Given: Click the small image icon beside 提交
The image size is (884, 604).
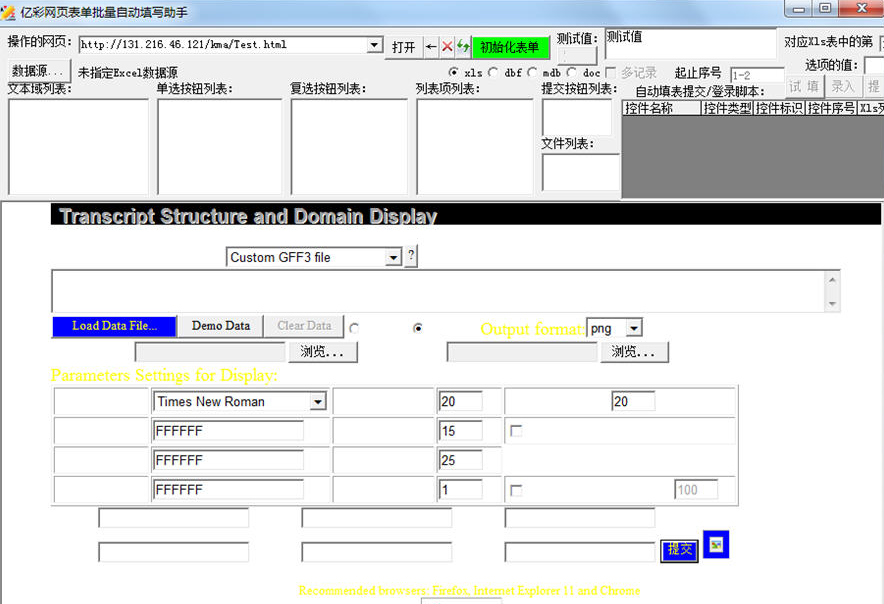Looking at the screenshot, I should point(716,544).
